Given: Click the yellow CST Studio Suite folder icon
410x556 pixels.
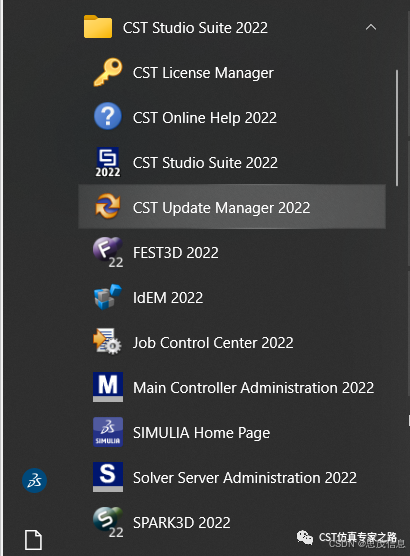Looking at the screenshot, I should (x=98, y=26).
